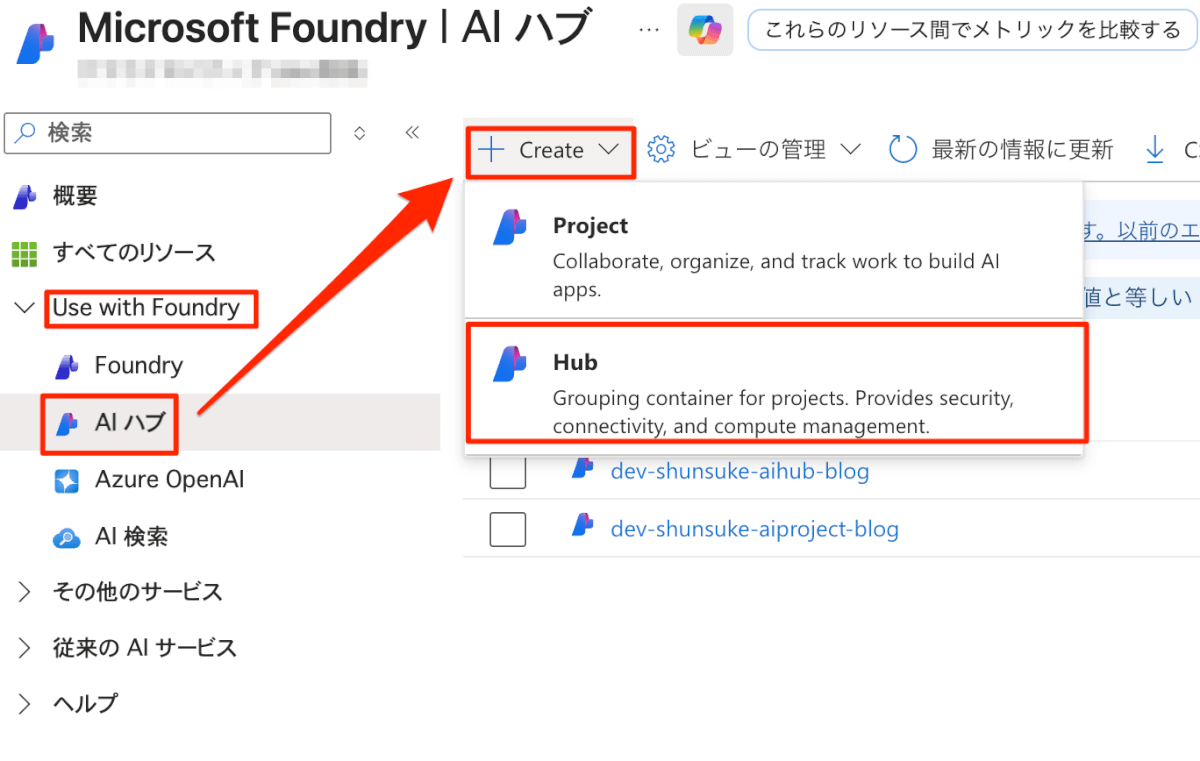This screenshot has height=761, width=1200.
Task: Click the refresh icon (最新の情報に更新)
Action: click(903, 150)
